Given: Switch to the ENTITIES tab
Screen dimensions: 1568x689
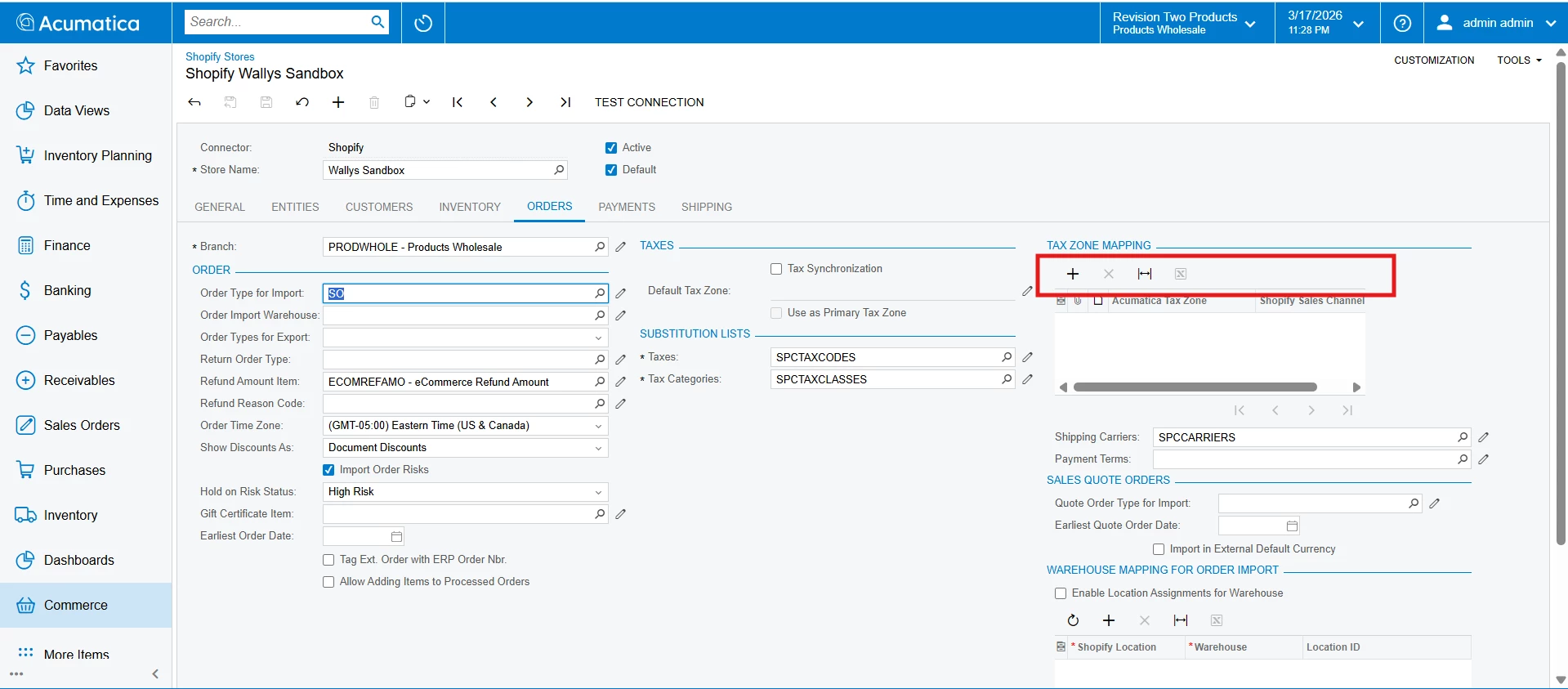Looking at the screenshot, I should click(x=295, y=208).
